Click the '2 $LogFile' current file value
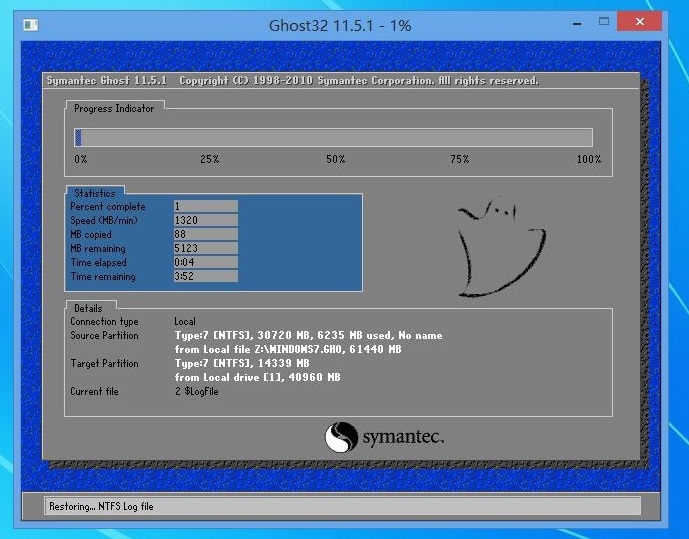 coord(196,391)
